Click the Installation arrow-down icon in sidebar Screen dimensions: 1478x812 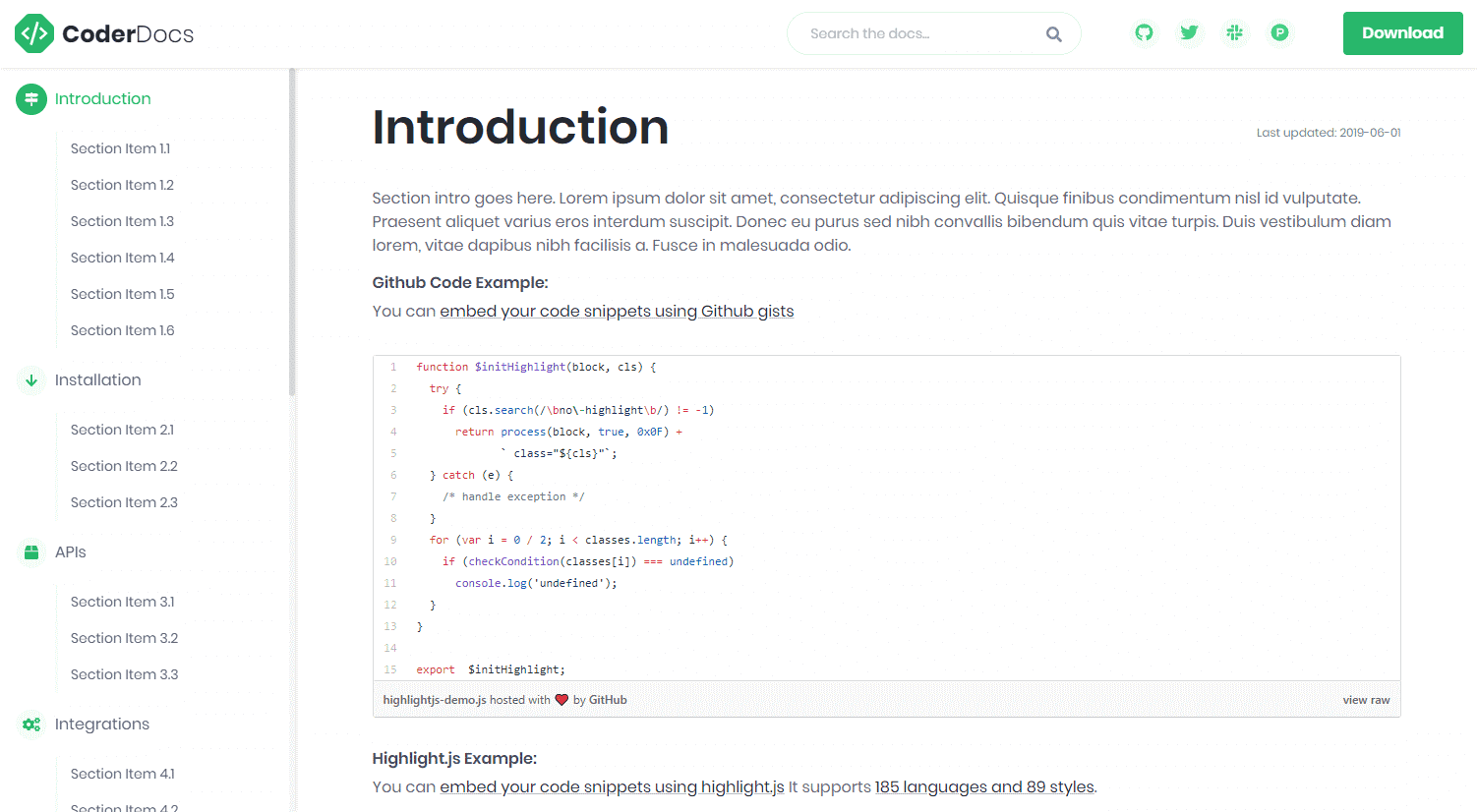coord(31,380)
